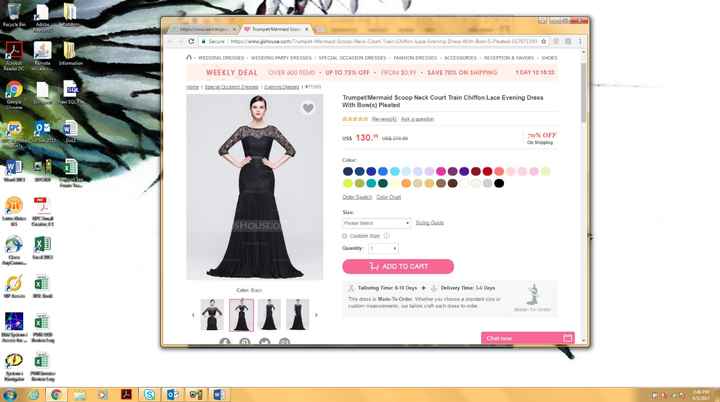Open Reception & Favors menu
The image size is (720, 402).
tap(509, 58)
